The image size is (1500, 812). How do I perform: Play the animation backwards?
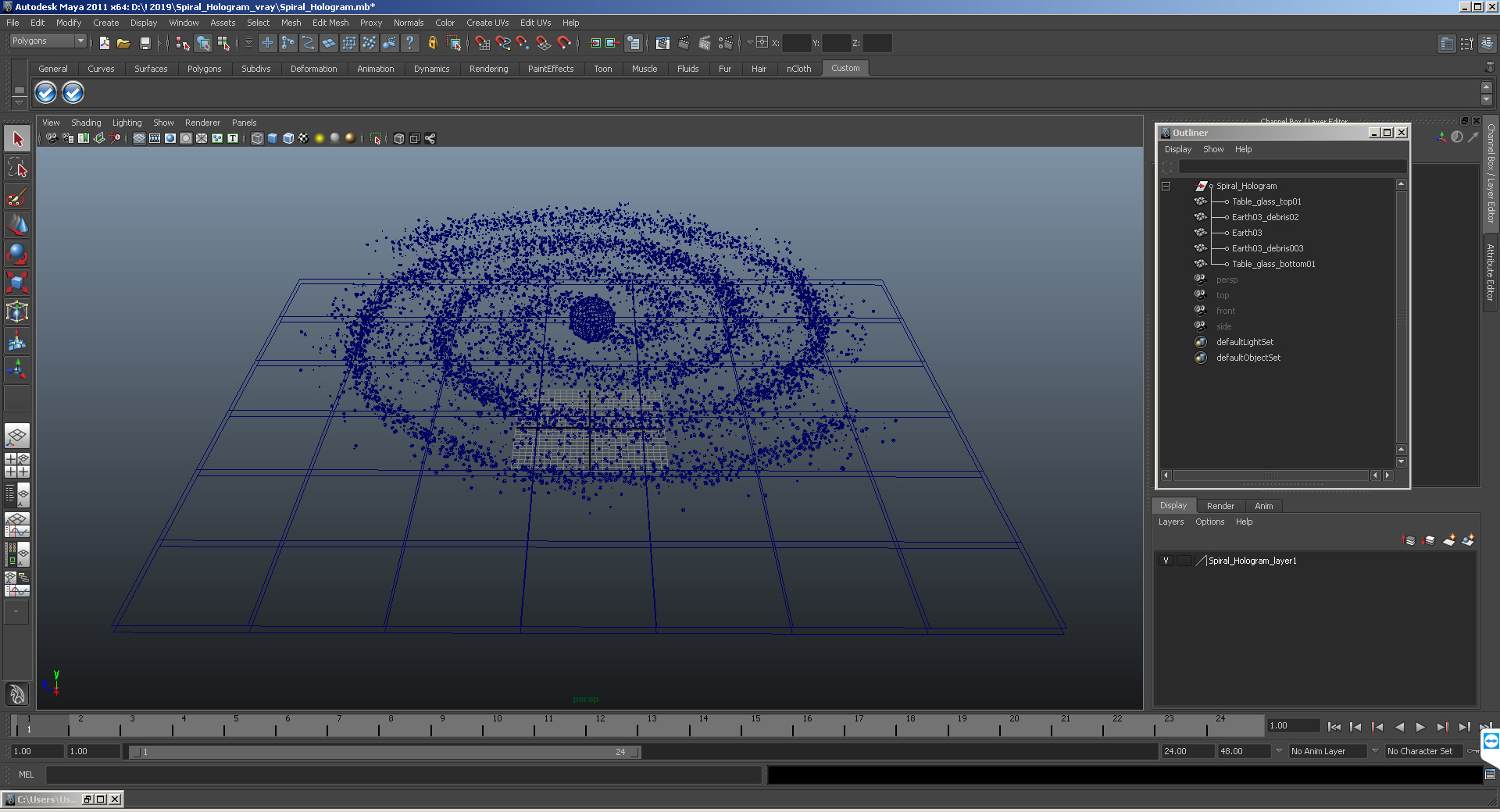click(1399, 727)
